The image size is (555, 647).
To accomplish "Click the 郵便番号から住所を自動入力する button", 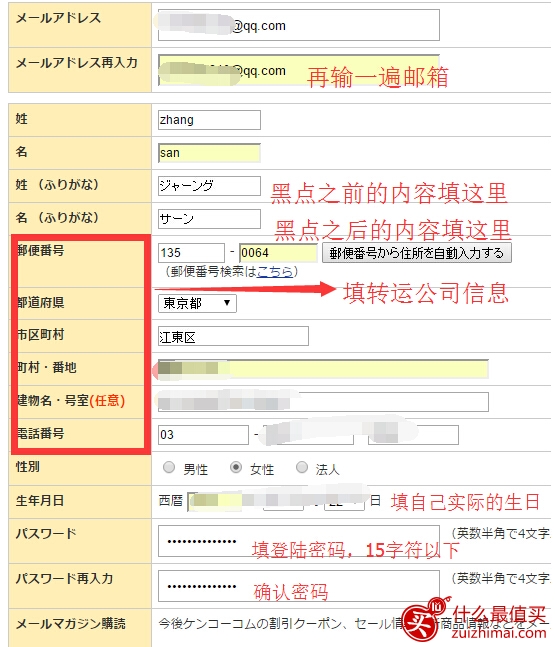I will pos(417,253).
